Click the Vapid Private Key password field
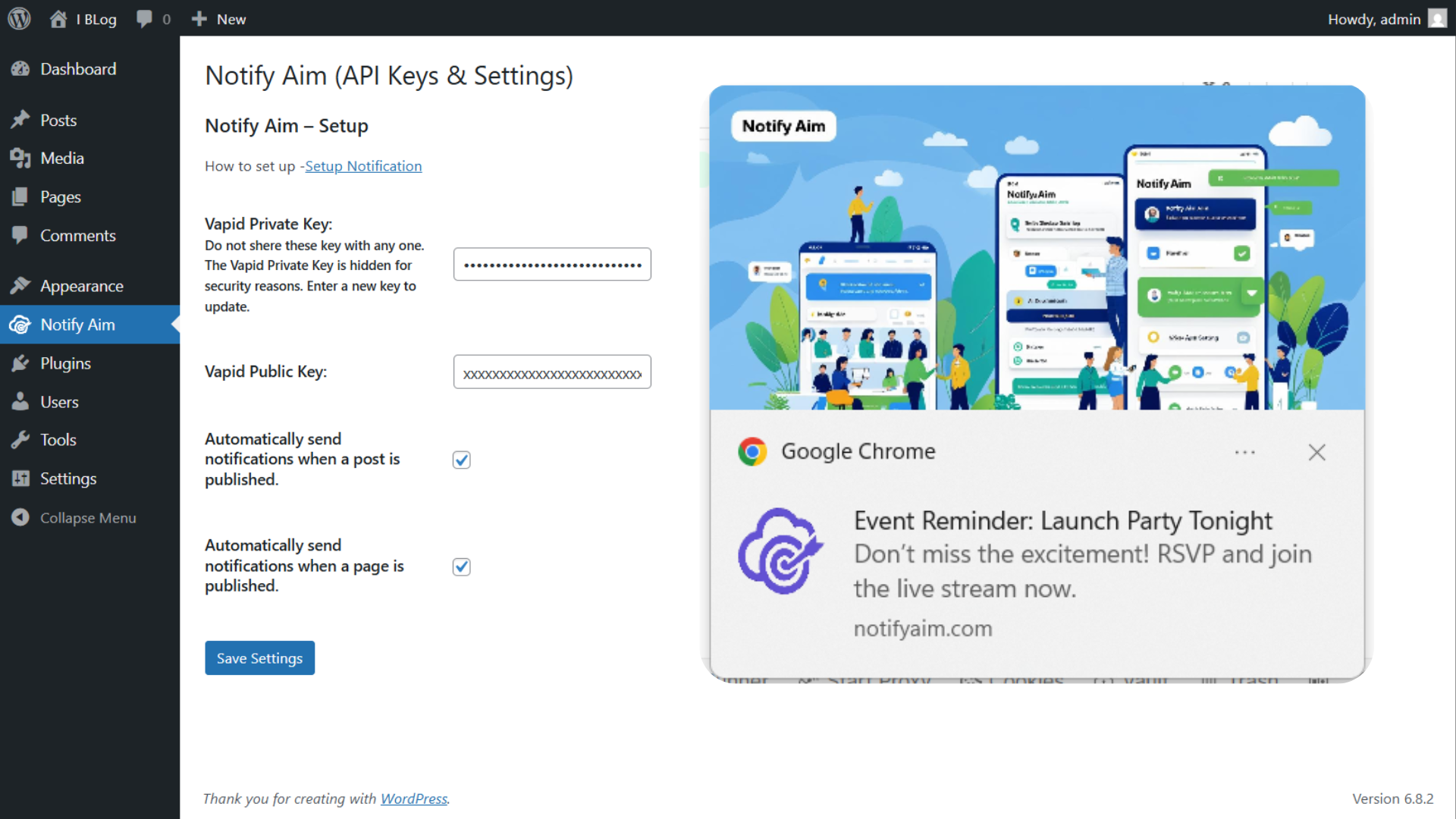 (552, 265)
